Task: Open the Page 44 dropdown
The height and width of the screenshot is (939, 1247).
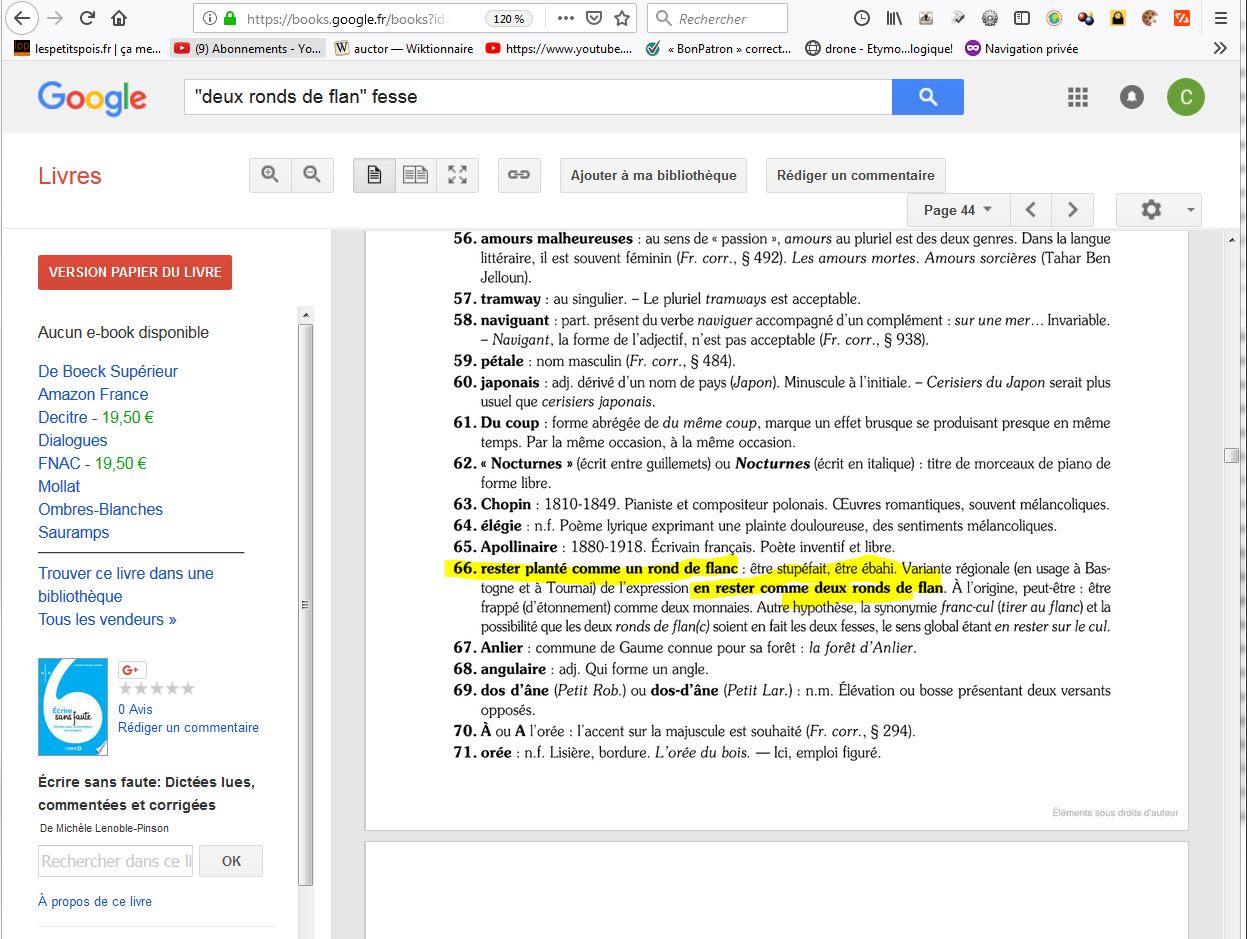Action: point(957,210)
